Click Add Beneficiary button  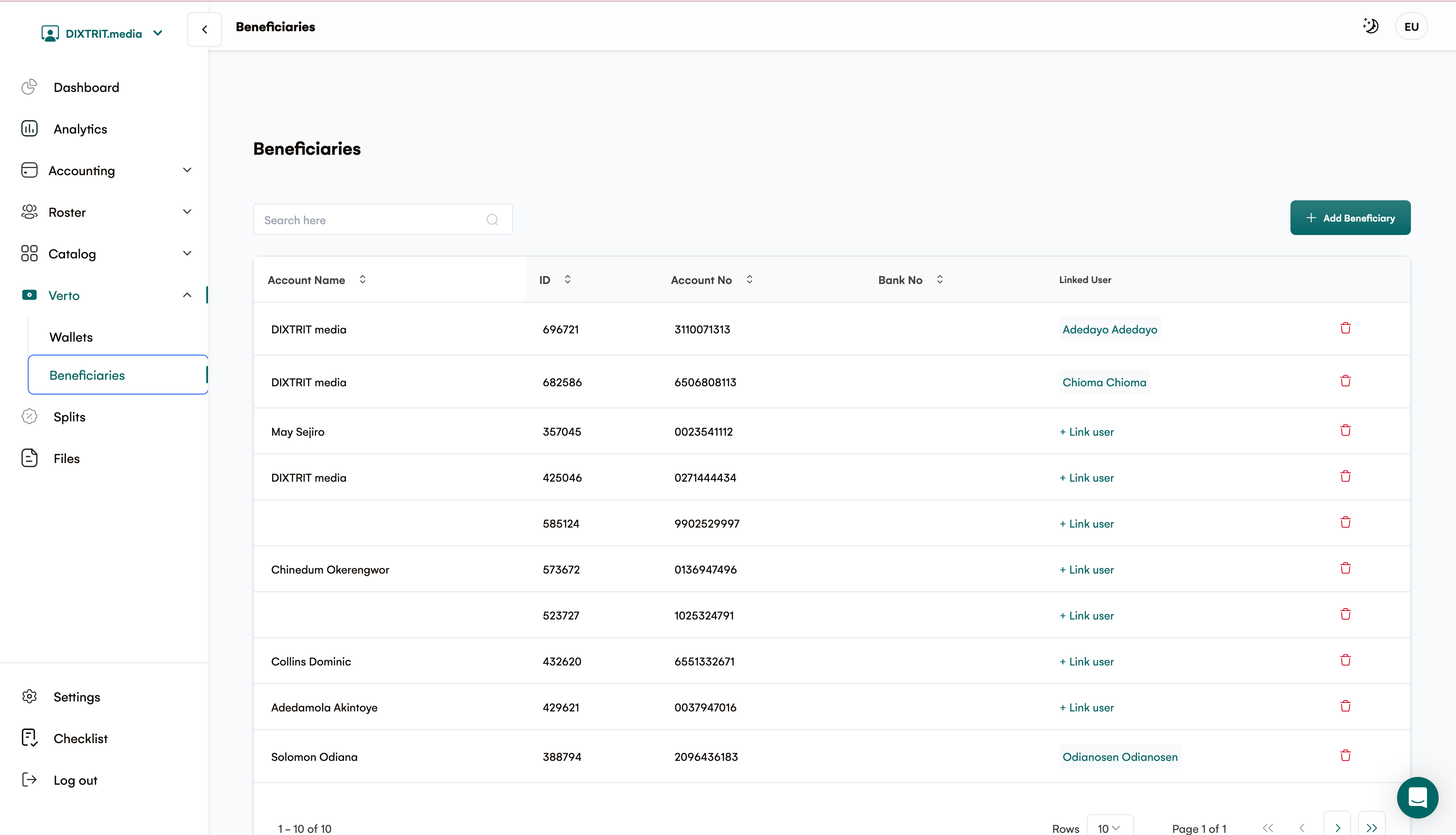click(x=1351, y=218)
